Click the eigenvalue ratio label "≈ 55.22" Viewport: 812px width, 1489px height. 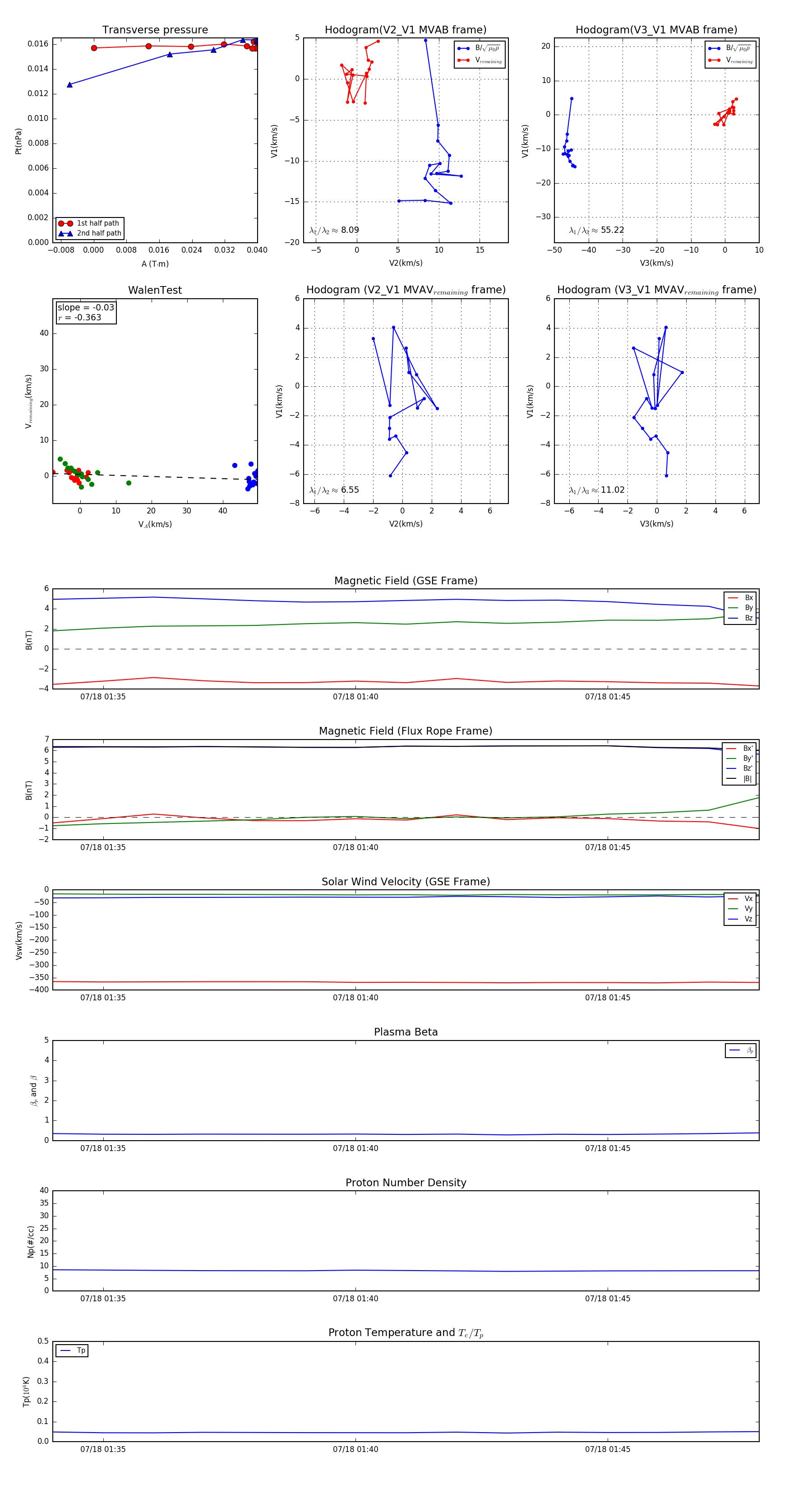click(596, 230)
